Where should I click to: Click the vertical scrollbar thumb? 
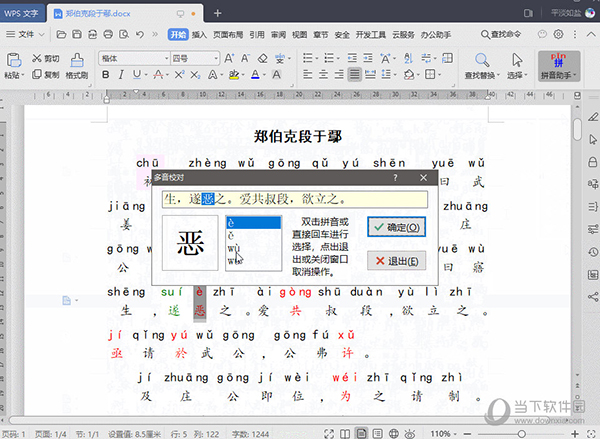[x=577, y=129]
